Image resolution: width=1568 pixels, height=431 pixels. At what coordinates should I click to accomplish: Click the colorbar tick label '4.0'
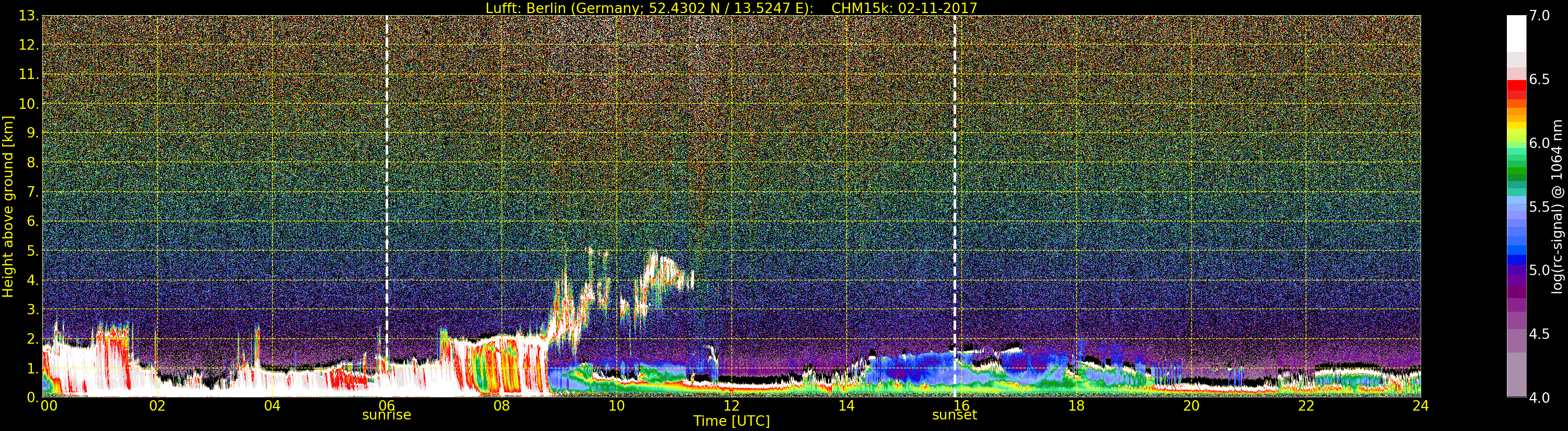point(1539,398)
